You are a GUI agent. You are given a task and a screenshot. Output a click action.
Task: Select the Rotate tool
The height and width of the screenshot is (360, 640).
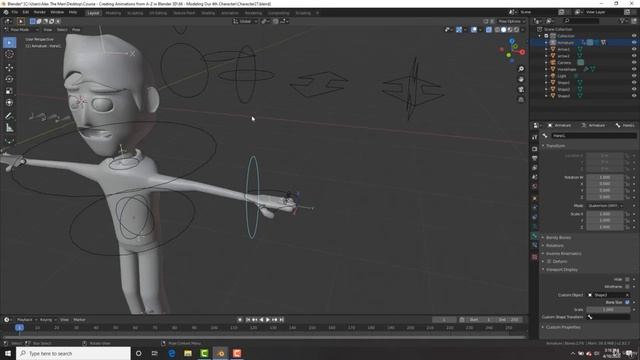point(9,79)
